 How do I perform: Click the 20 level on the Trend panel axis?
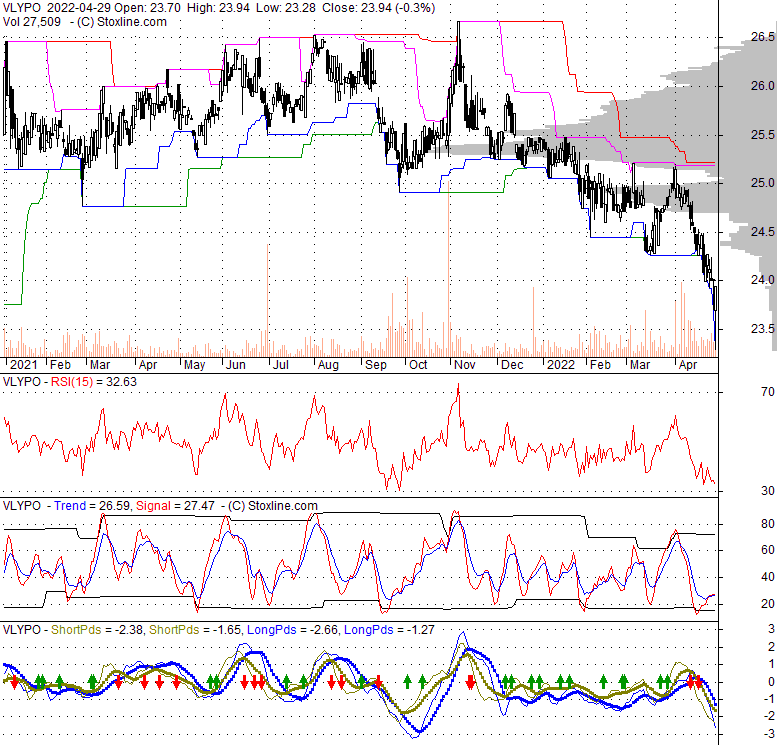click(768, 604)
